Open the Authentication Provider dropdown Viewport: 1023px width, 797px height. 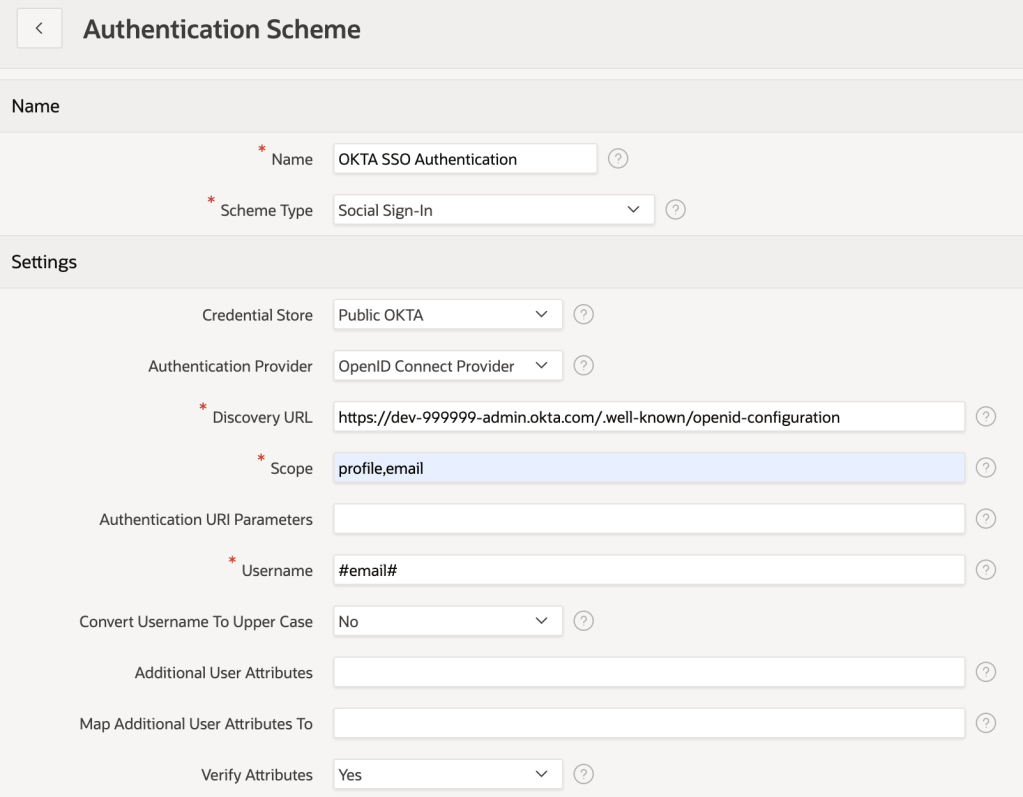(x=447, y=366)
